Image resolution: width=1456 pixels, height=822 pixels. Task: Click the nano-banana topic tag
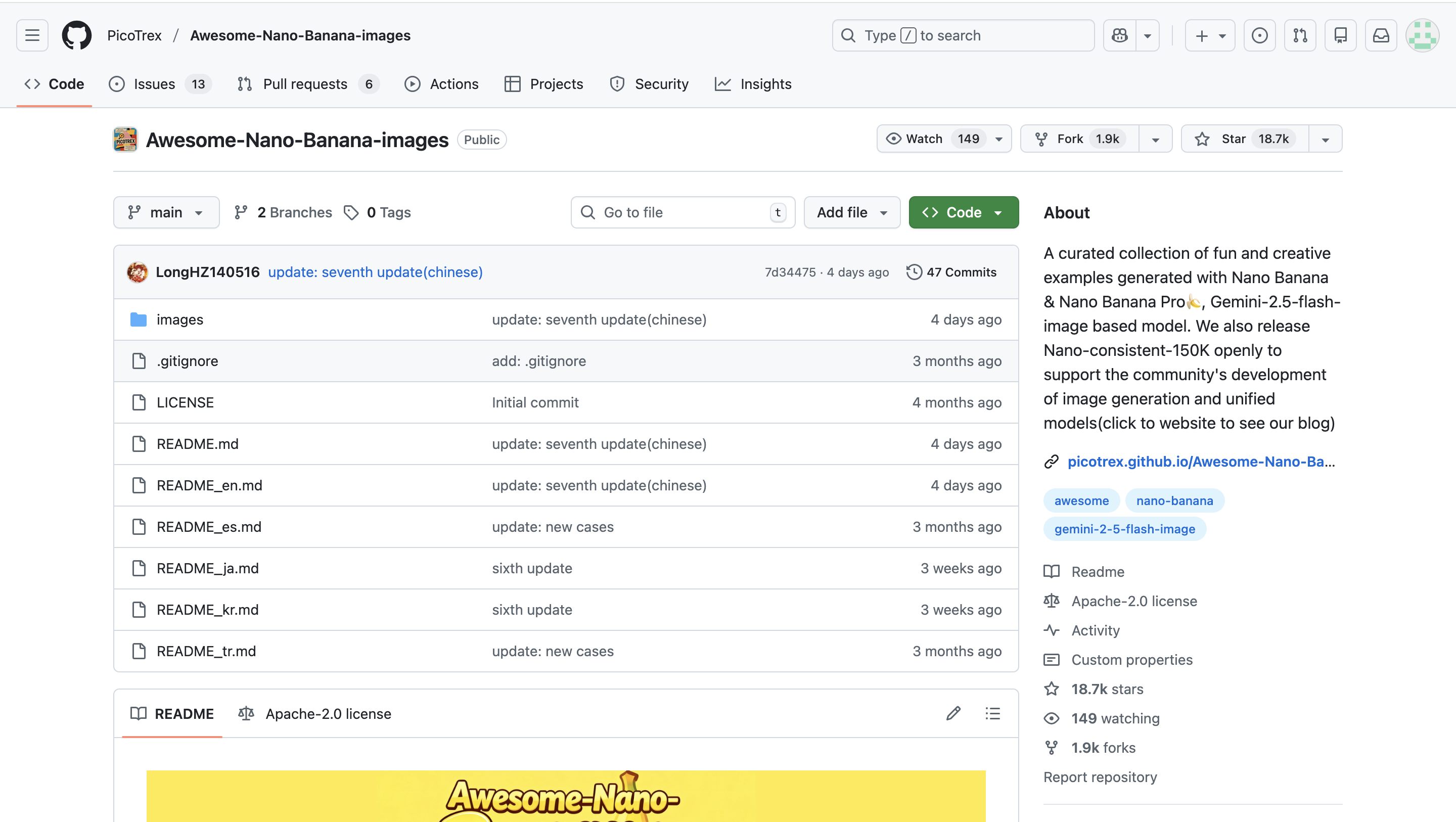[1174, 501]
